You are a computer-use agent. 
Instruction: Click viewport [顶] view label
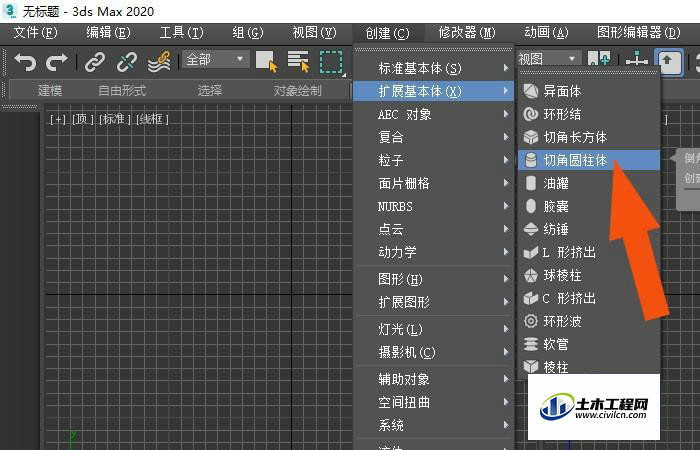coord(83,119)
